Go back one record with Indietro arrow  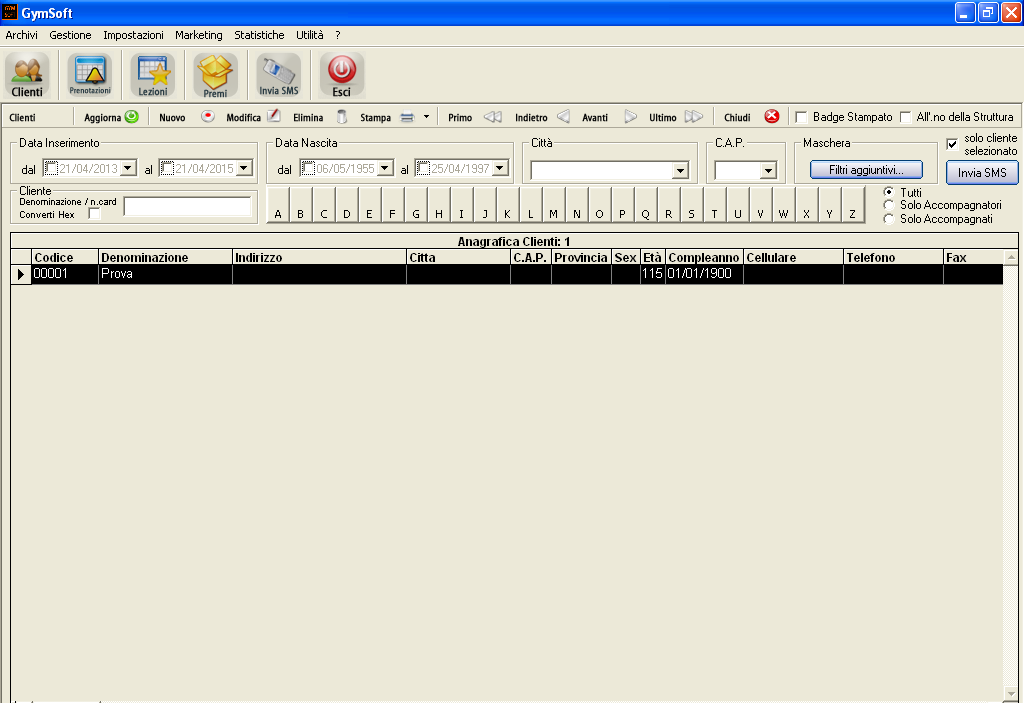(x=563, y=117)
